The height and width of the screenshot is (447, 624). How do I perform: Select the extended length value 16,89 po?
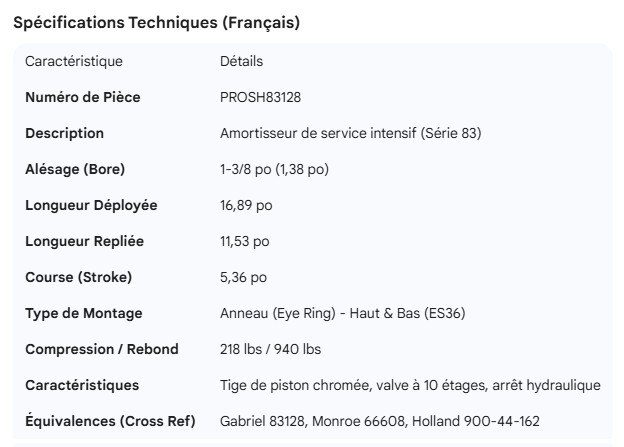(x=246, y=206)
